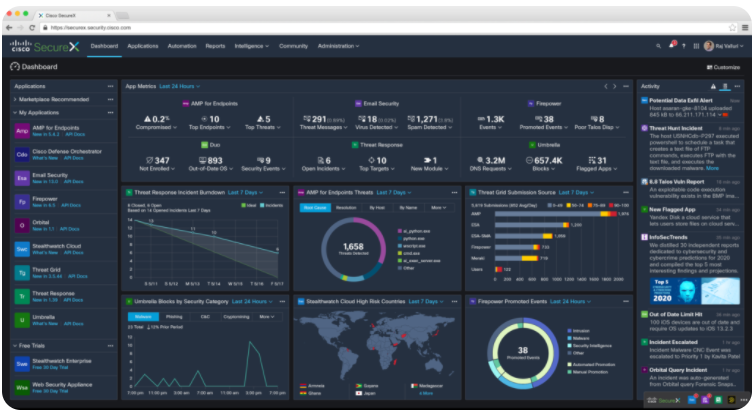Screen dimensions: 756x416
Task: Open Threat Response Incident Burndown Last 7 Days dropdown
Action: pyautogui.click(x=245, y=192)
